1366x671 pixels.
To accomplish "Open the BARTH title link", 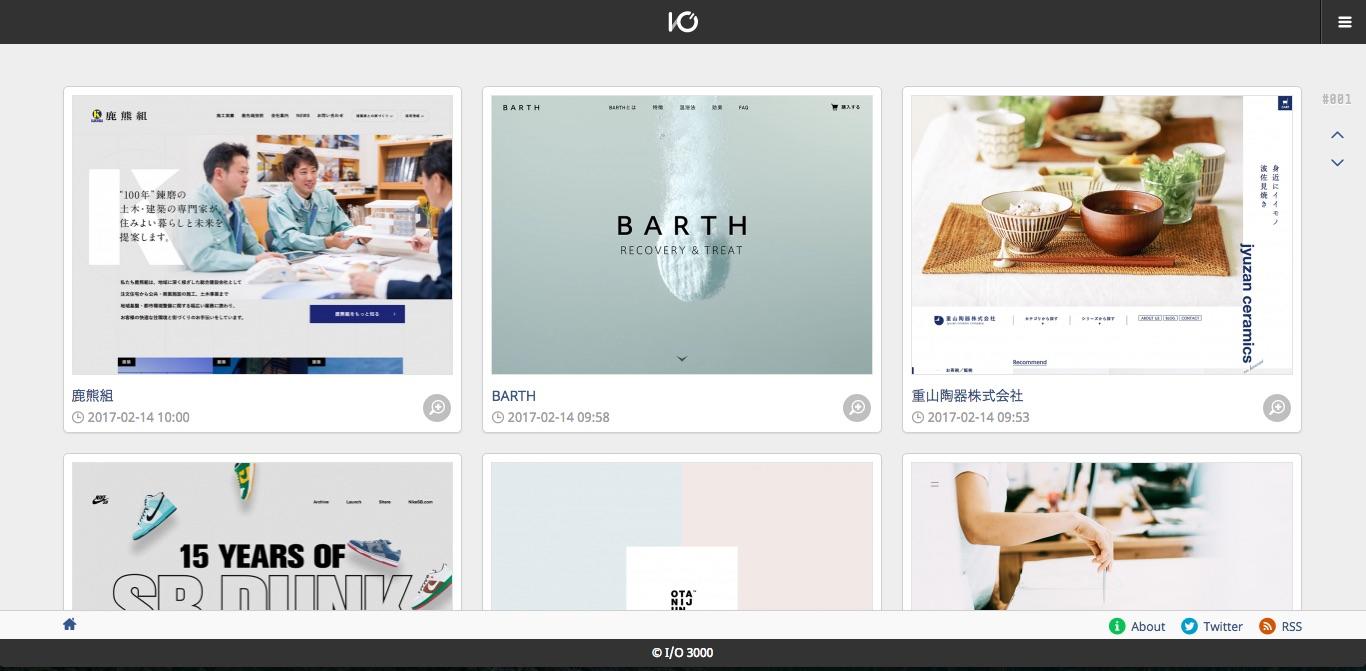I will 514,396.
